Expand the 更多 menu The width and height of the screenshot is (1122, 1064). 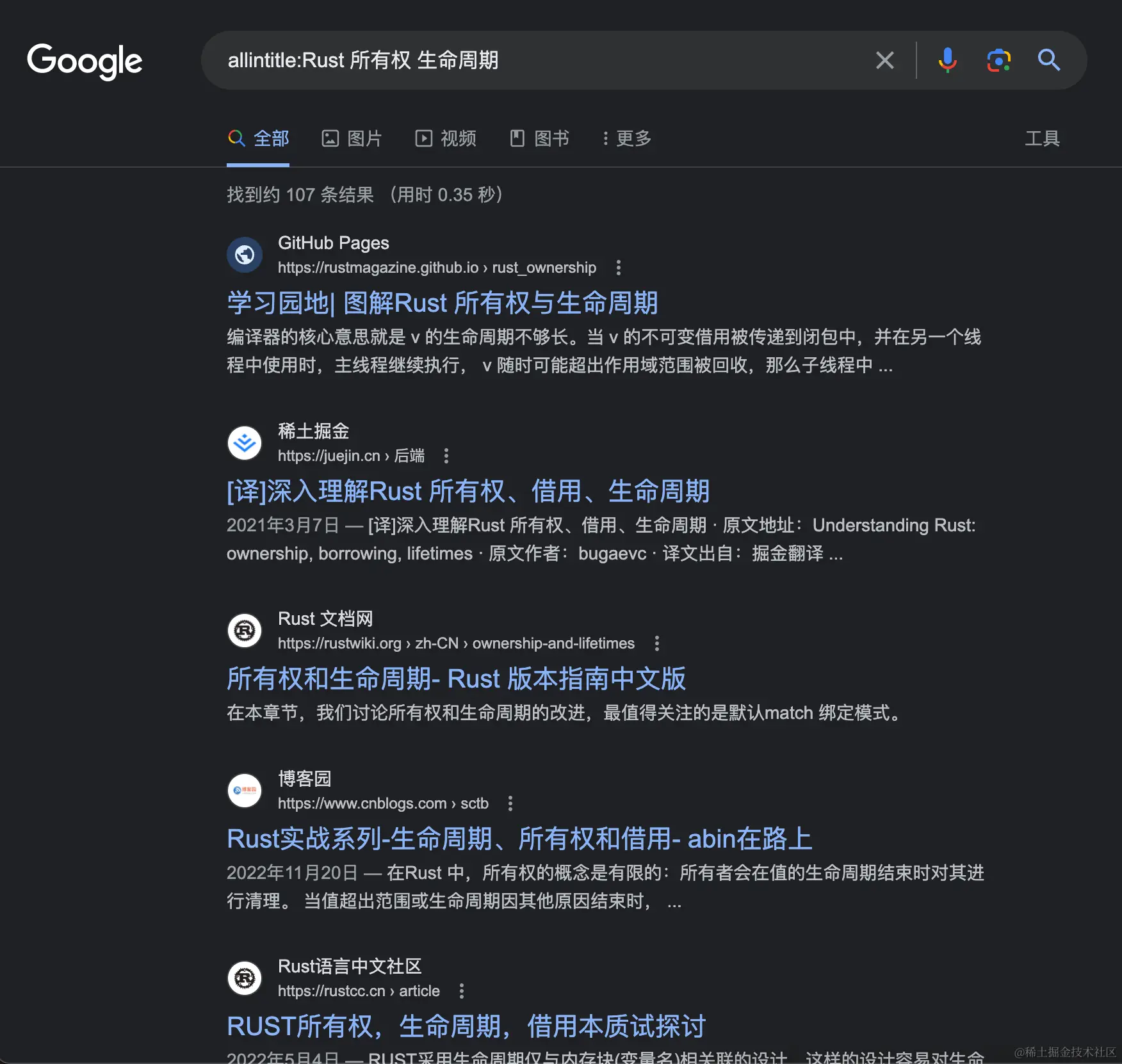(626, 138)
